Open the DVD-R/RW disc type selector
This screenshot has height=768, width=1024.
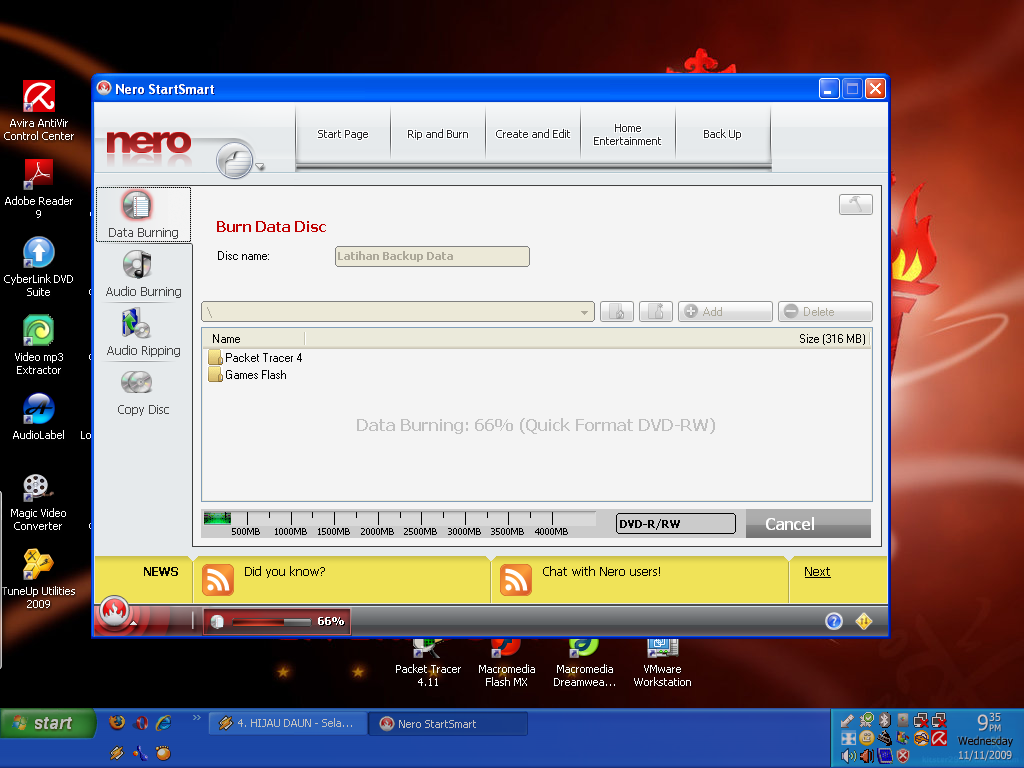coord(675,523)
